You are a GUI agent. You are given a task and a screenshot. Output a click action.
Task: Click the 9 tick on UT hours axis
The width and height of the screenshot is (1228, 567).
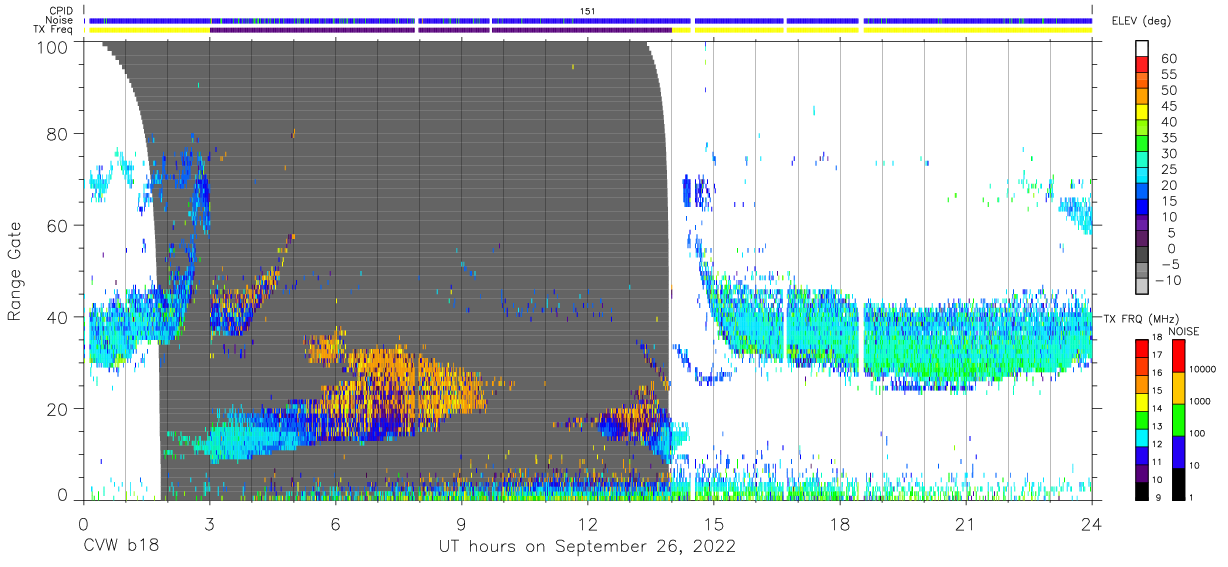tap(461, 523)
